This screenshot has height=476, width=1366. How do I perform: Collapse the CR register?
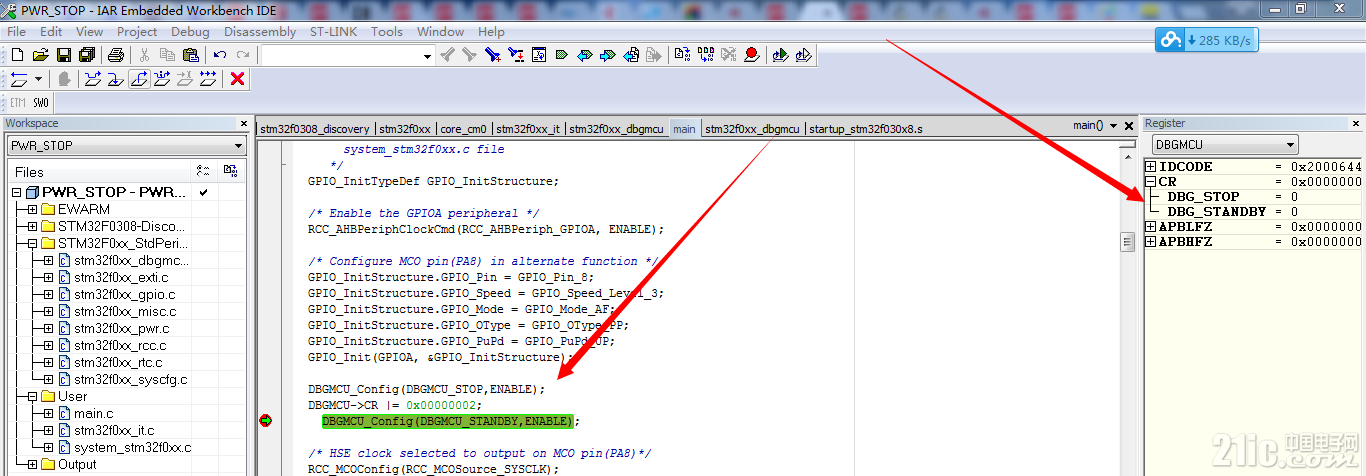pos(1151,182)
